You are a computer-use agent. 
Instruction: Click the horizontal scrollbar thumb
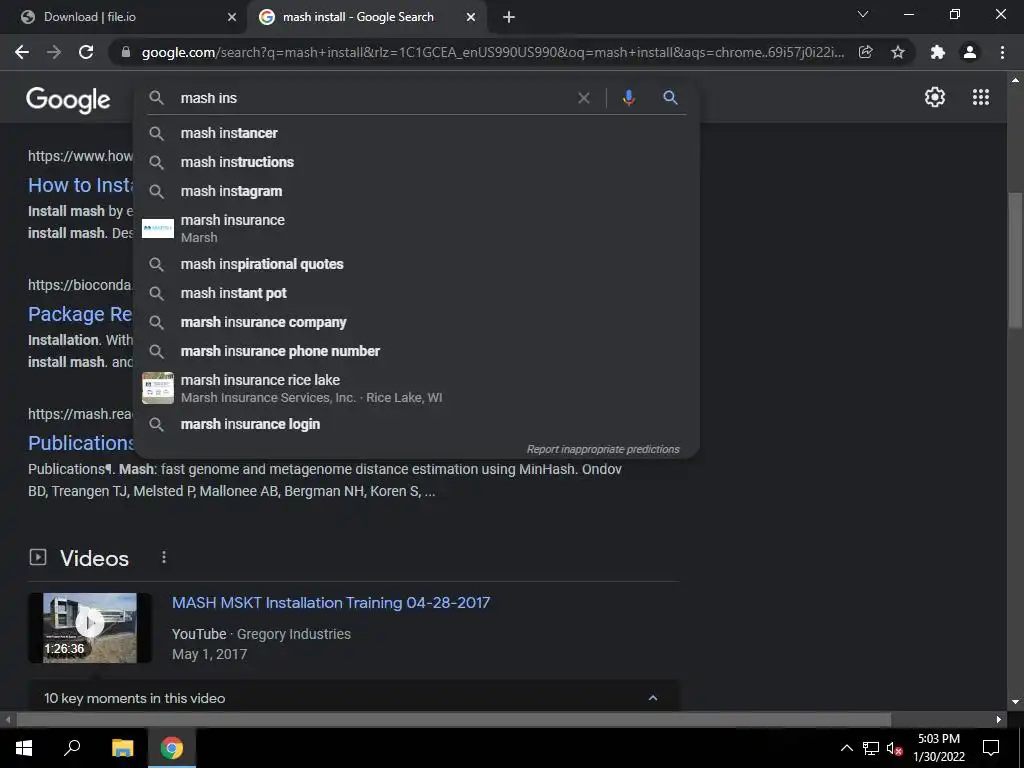coord(454,720)
